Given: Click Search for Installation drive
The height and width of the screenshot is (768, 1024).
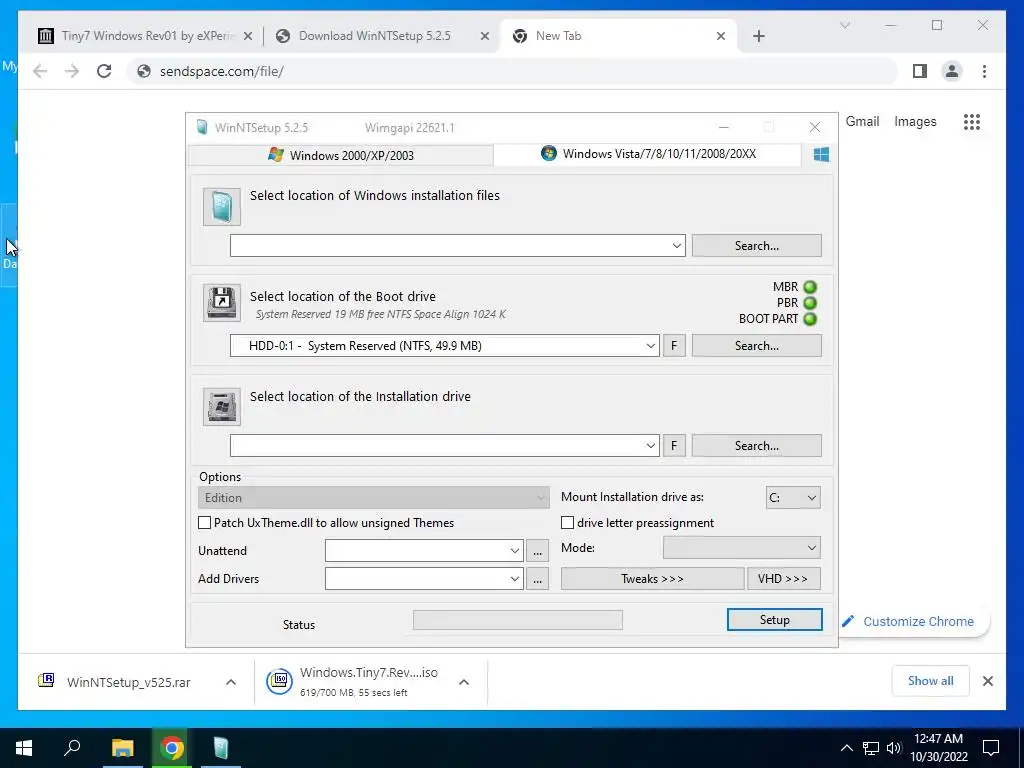Looking at the screenshot, I should 756,445.
